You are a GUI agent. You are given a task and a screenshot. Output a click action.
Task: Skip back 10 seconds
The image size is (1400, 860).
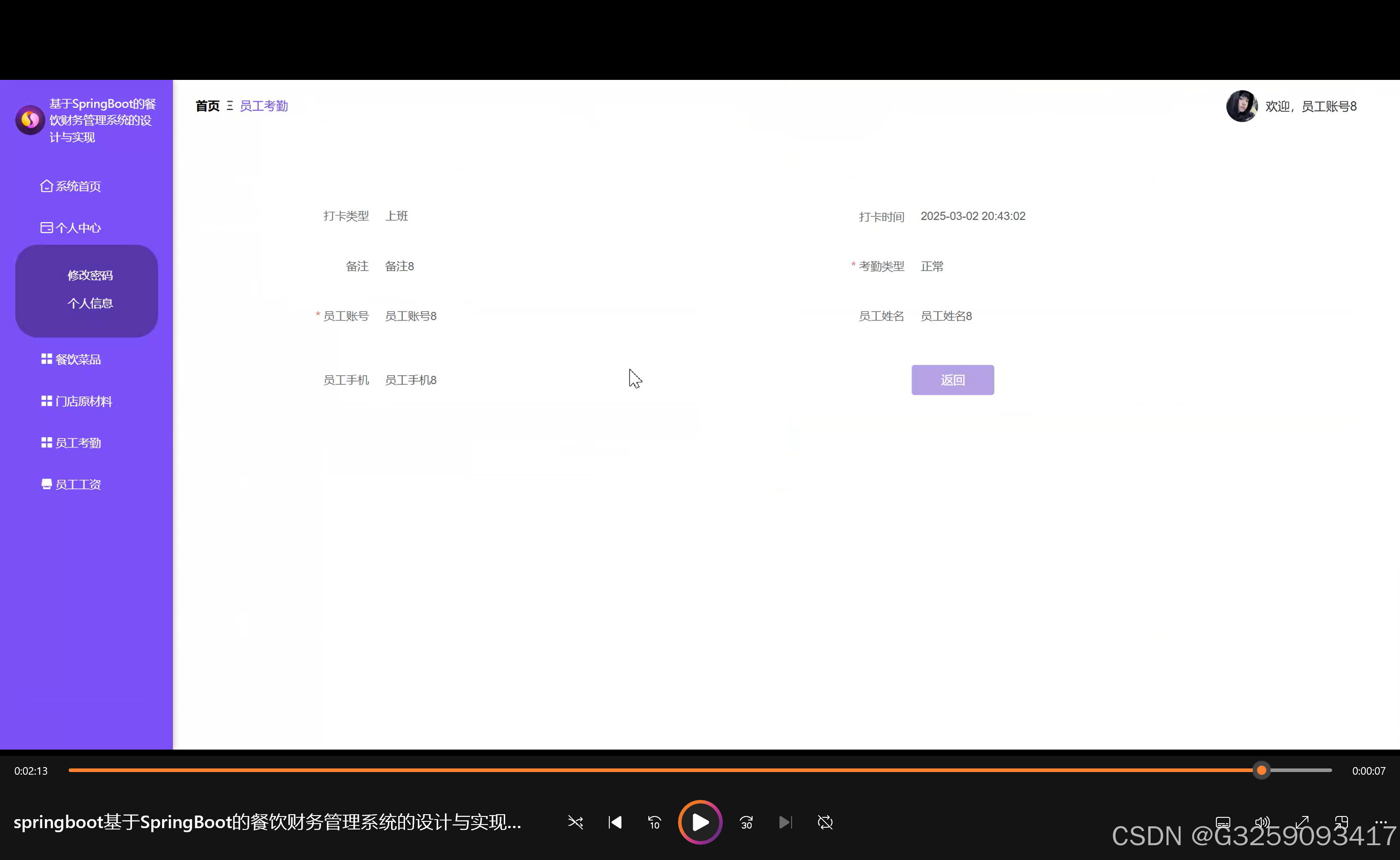coord(654,822)
